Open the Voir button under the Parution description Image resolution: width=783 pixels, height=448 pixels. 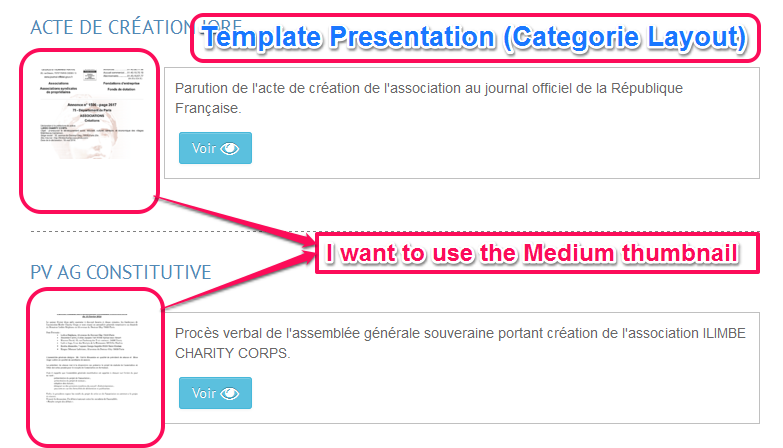[x=215, y=148]
